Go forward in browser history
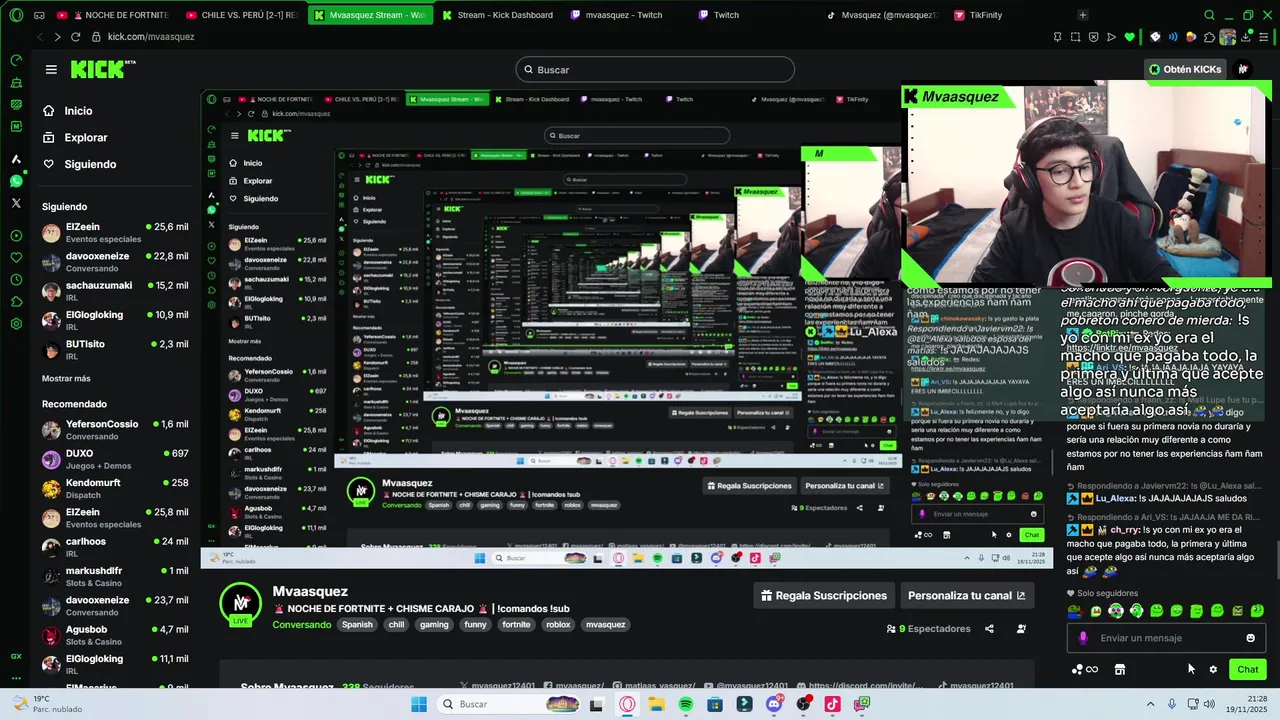 click(x=57, y=37)
